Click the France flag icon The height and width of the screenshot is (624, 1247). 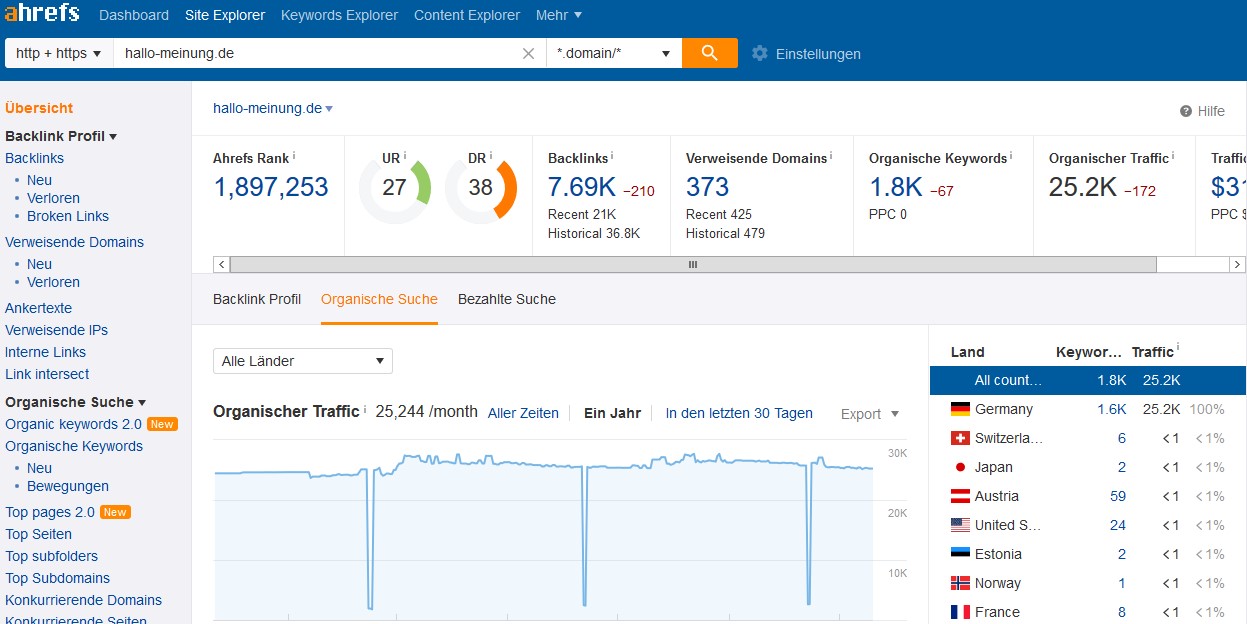(960, 612)
